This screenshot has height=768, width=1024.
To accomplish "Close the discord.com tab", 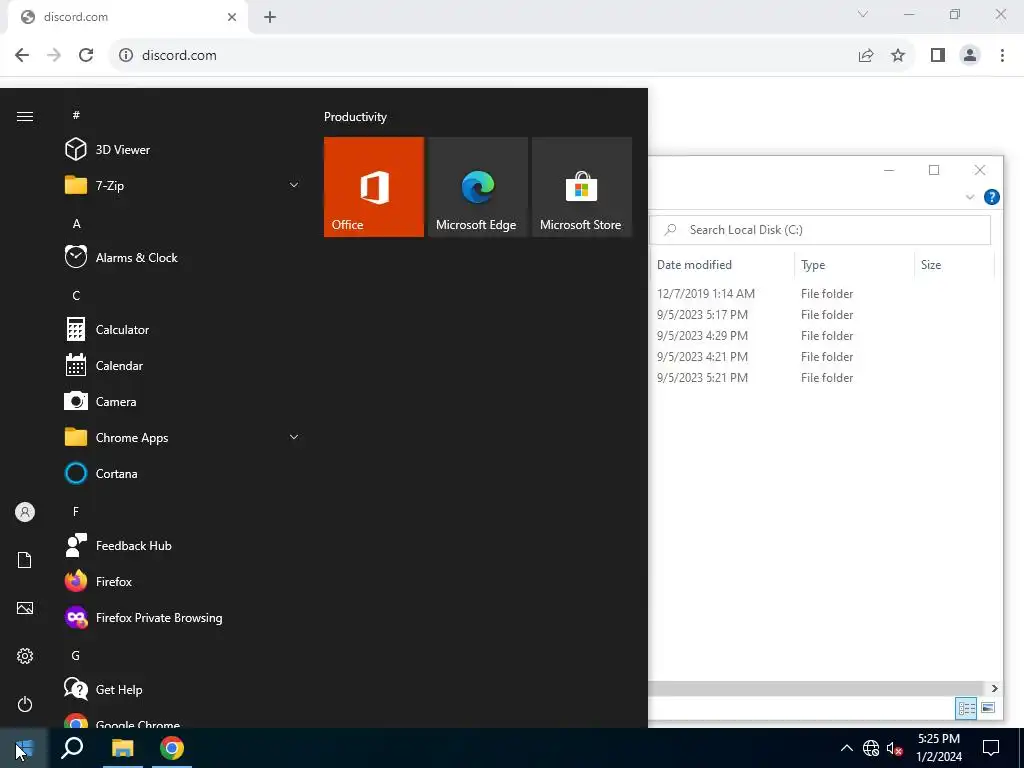I will (232, 17).
